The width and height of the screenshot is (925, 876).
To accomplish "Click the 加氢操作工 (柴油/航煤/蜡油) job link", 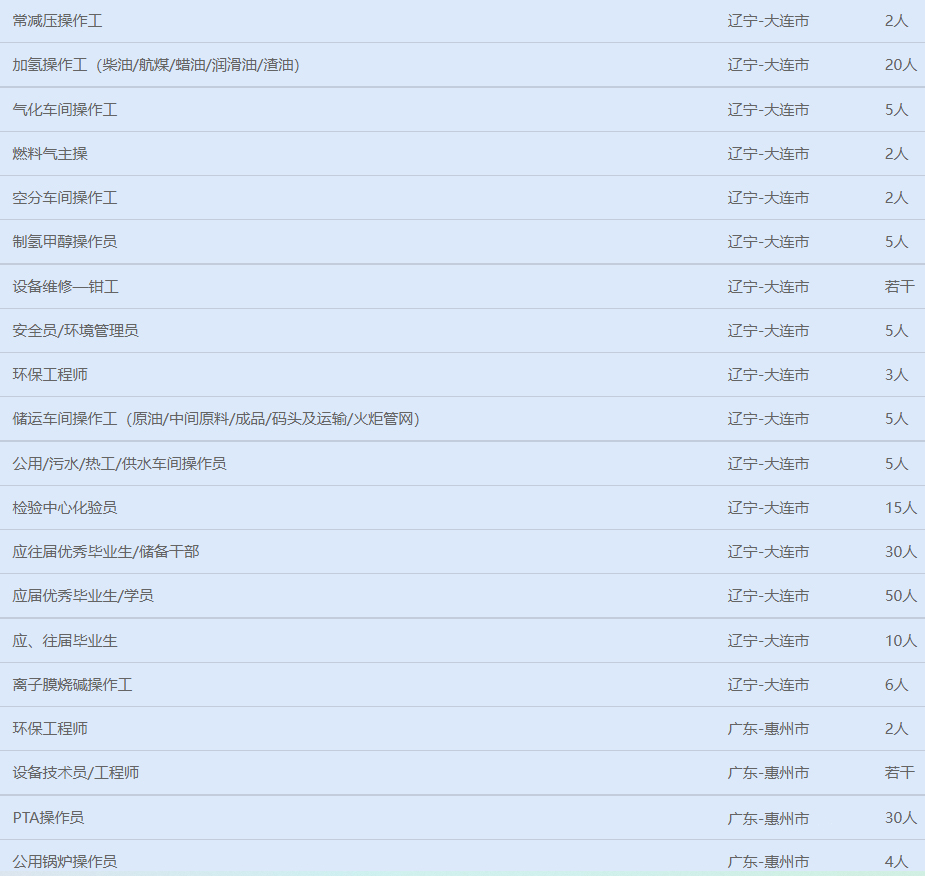I will point(156,65).
